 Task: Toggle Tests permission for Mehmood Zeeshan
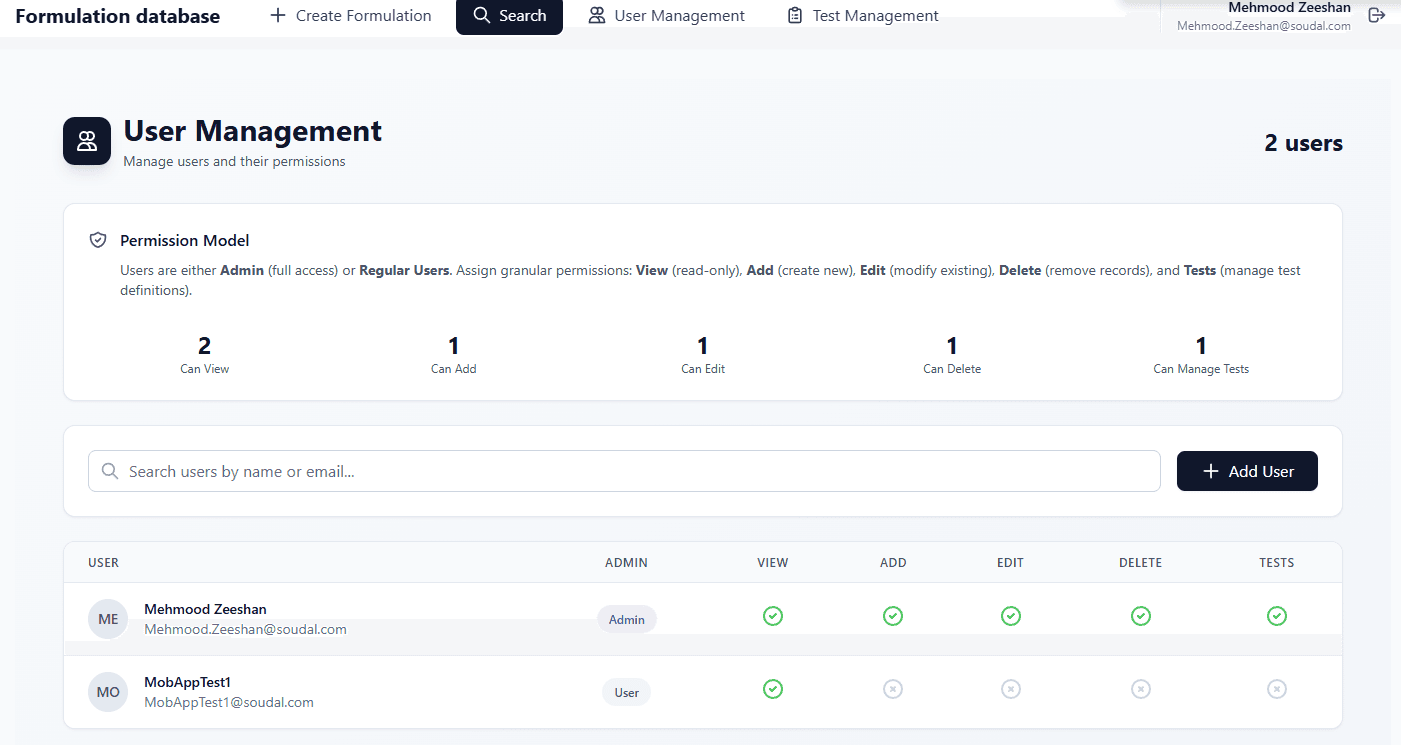(1277, 616)
